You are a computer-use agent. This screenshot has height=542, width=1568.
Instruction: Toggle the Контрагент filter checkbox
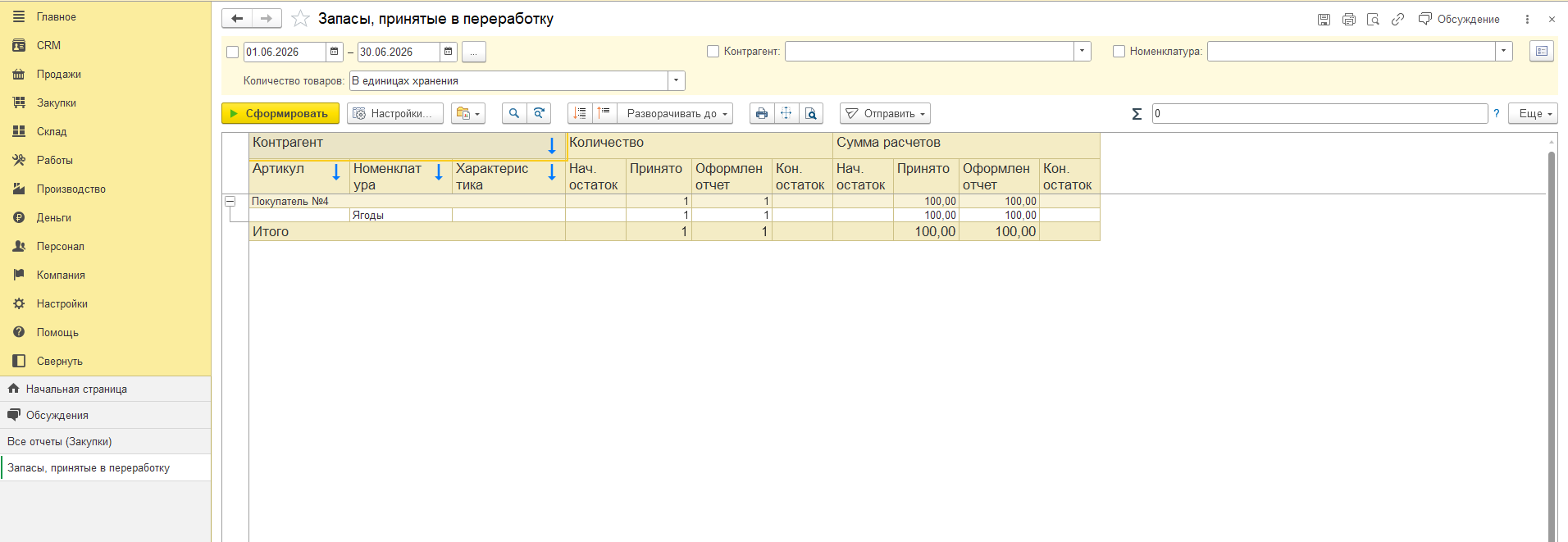(x=713, y=51)
